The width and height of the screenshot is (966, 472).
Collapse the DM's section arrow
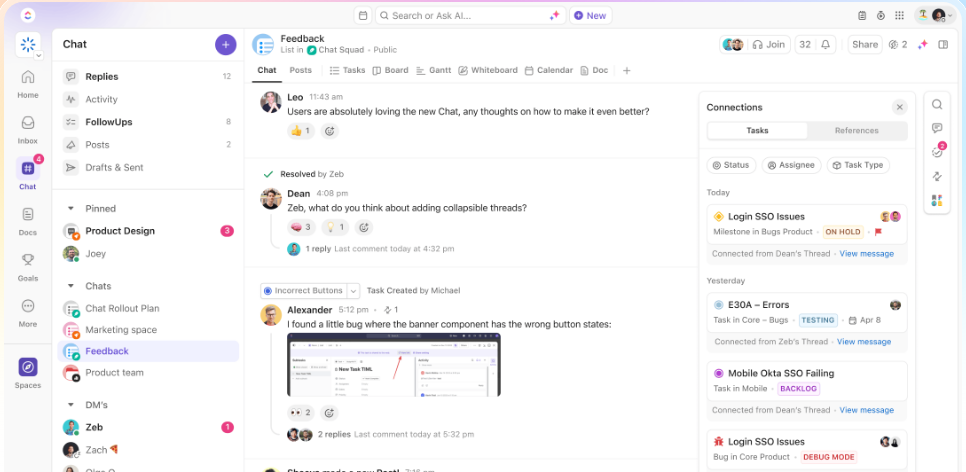pyautogui.click(x=71, y=405)
